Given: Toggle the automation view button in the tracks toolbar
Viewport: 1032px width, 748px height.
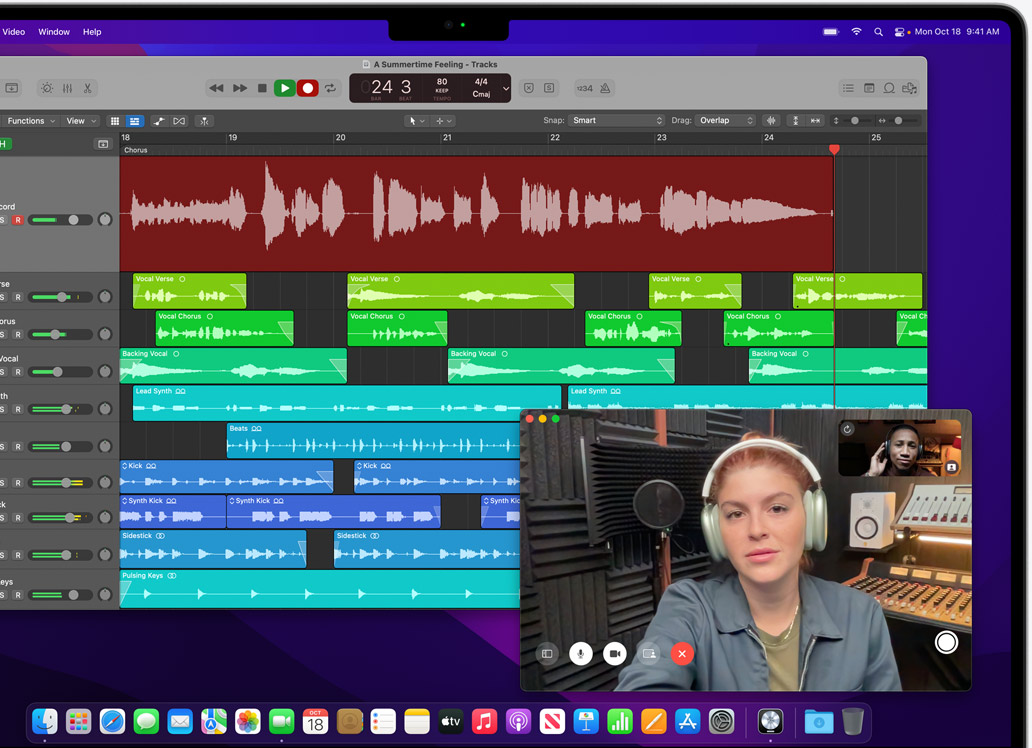Looking at the screenshot, I should tap(159, 121).
